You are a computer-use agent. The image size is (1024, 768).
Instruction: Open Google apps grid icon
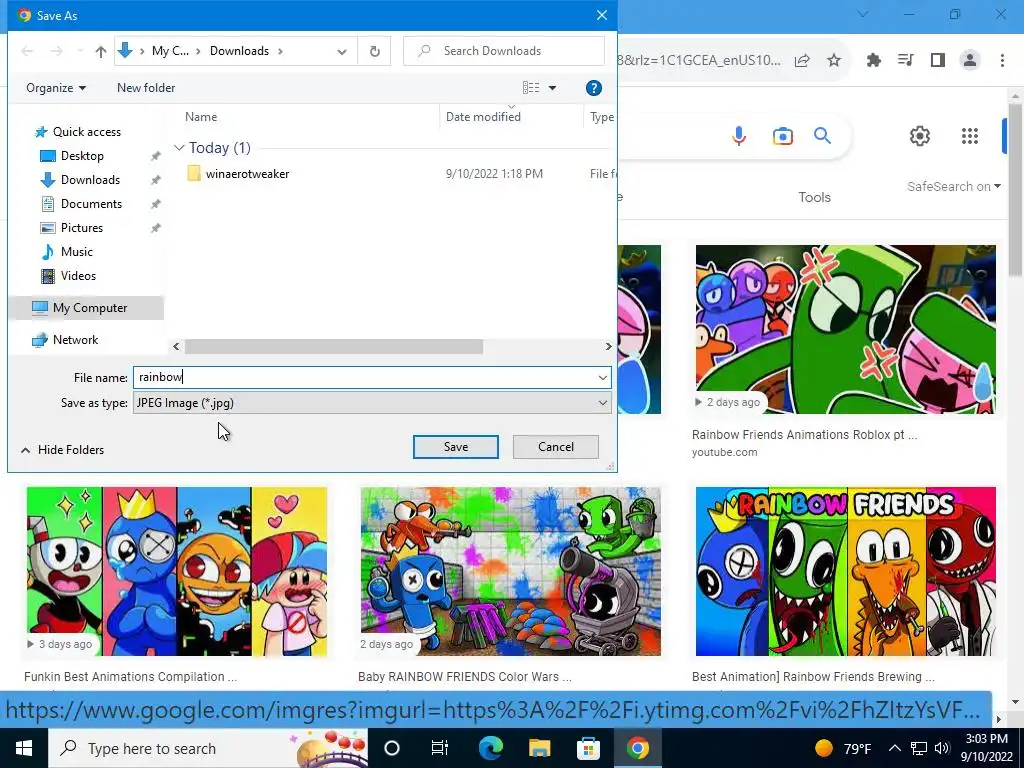click(970, 136)
